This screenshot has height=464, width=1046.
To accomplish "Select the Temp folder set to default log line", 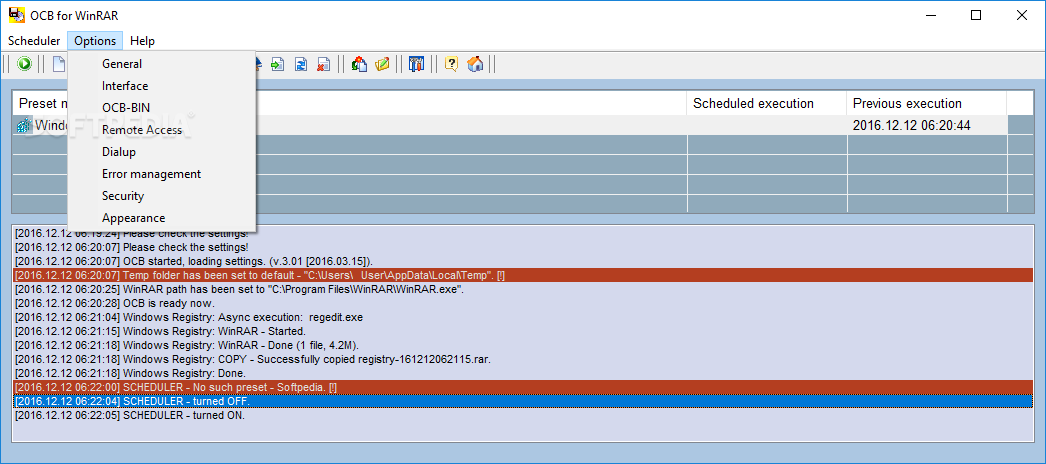I will coord(522,275).
